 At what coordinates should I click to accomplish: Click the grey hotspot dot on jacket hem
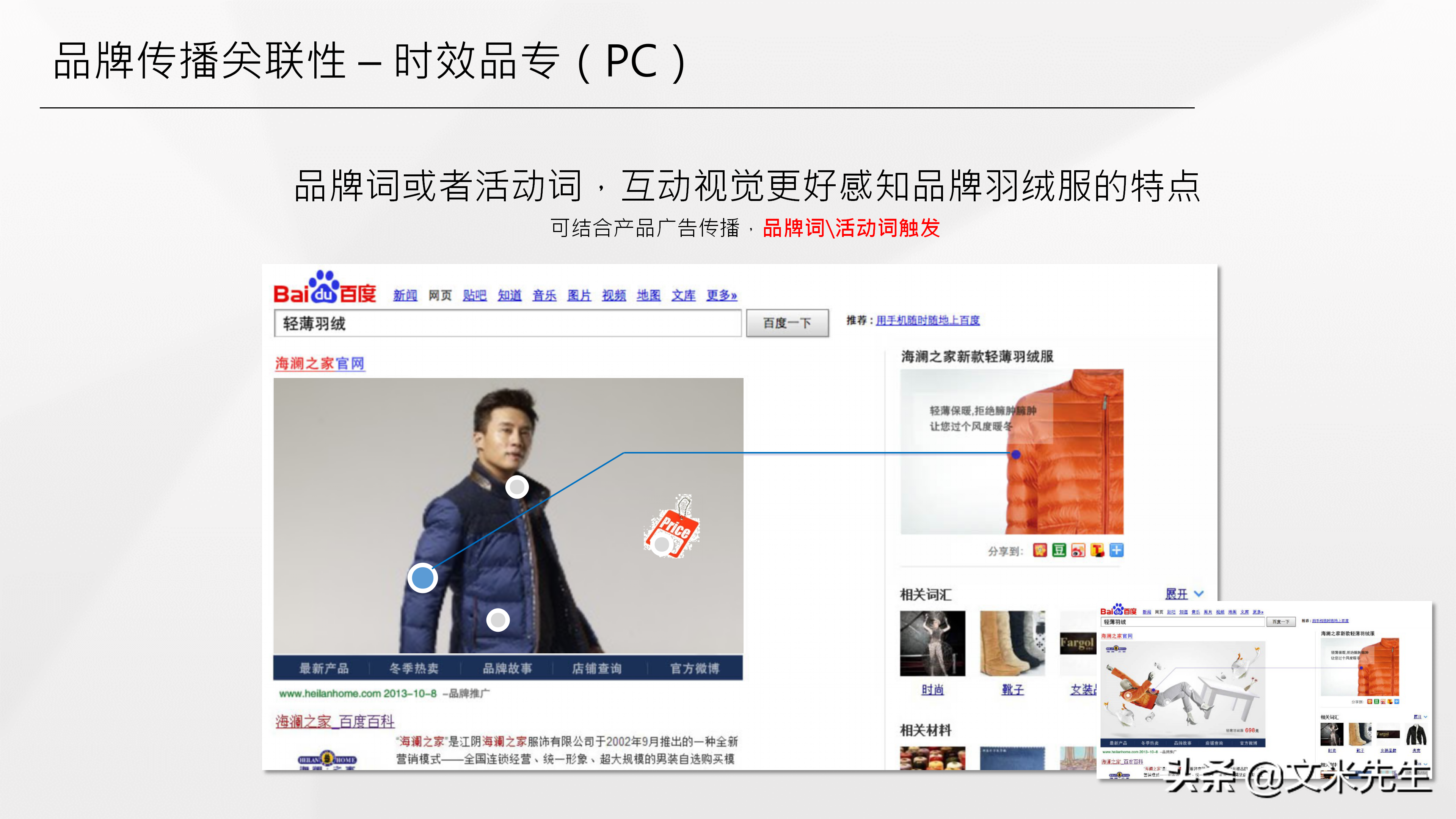click(498, 620)
